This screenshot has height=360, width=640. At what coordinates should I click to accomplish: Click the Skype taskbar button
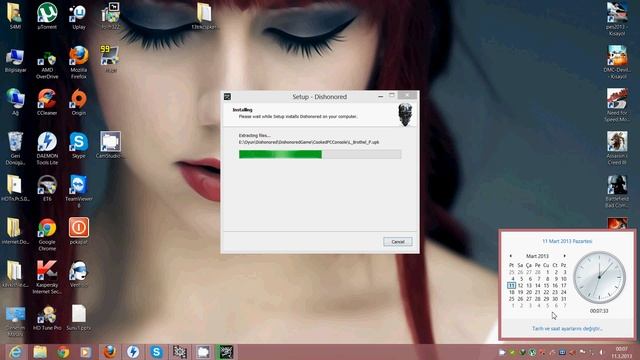point(156,352)
